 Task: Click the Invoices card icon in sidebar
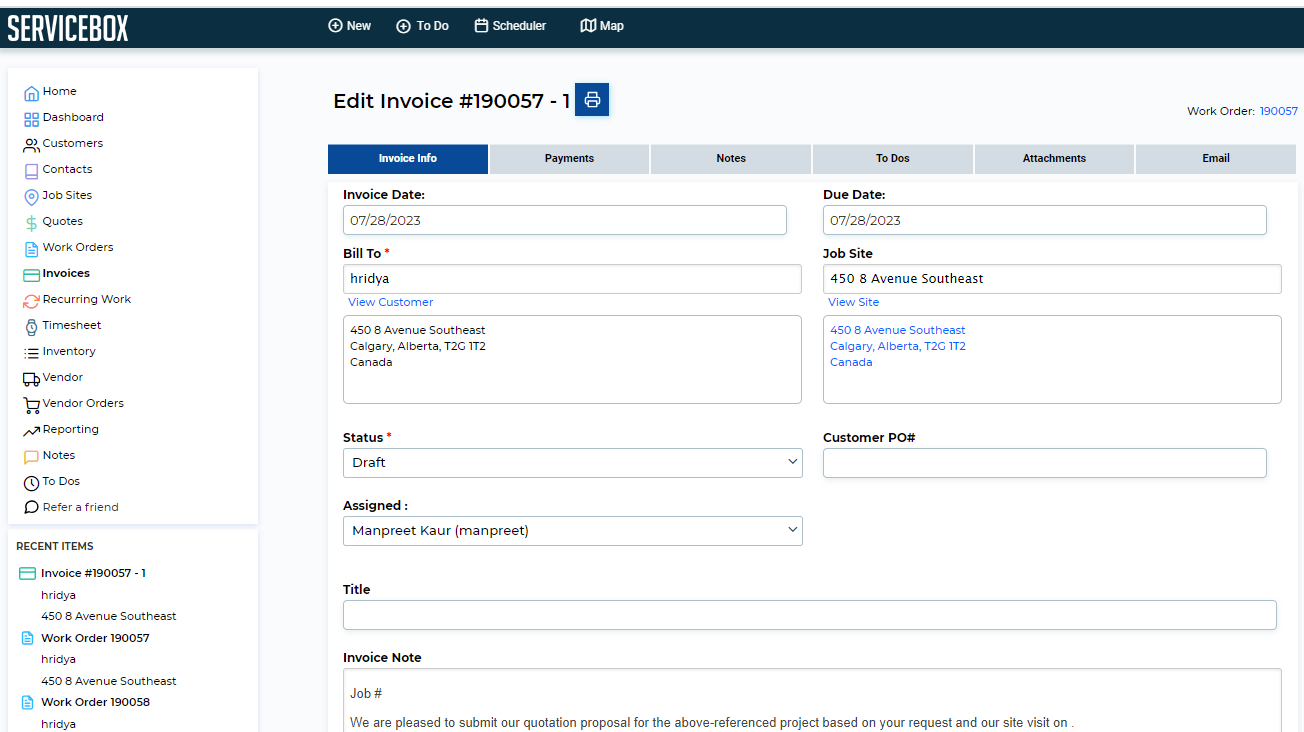coord(31,275)
